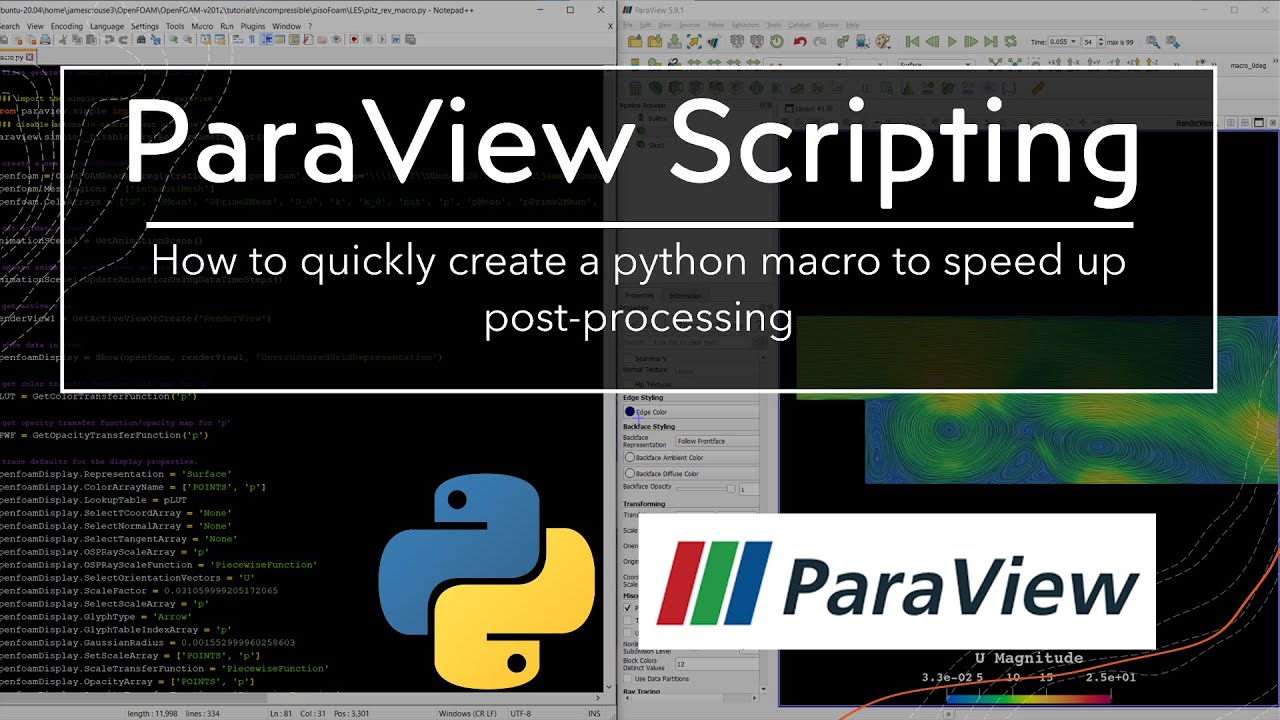Click 'Ln : 81' in status bar

281,713
